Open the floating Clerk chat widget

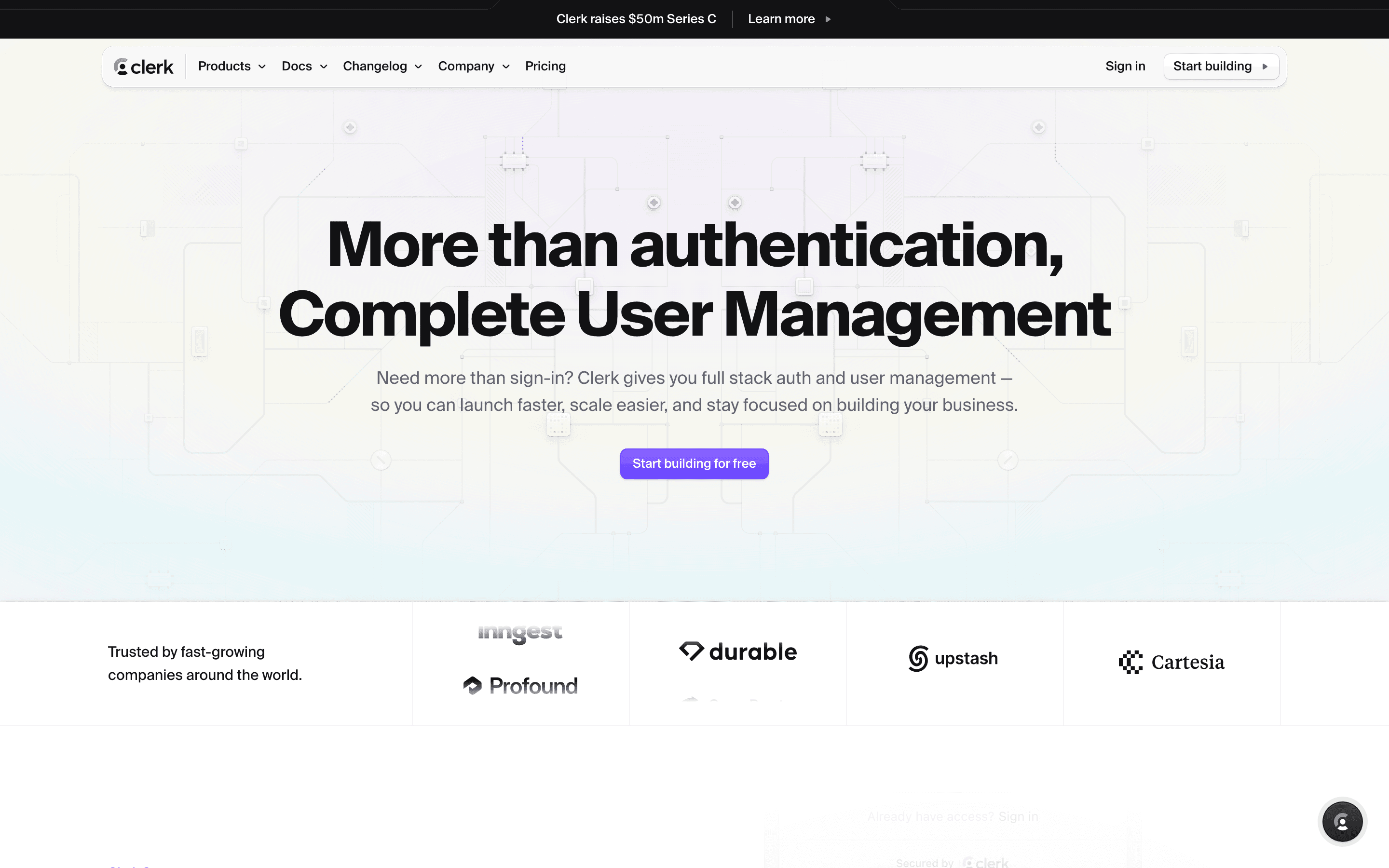(1342, 822)
